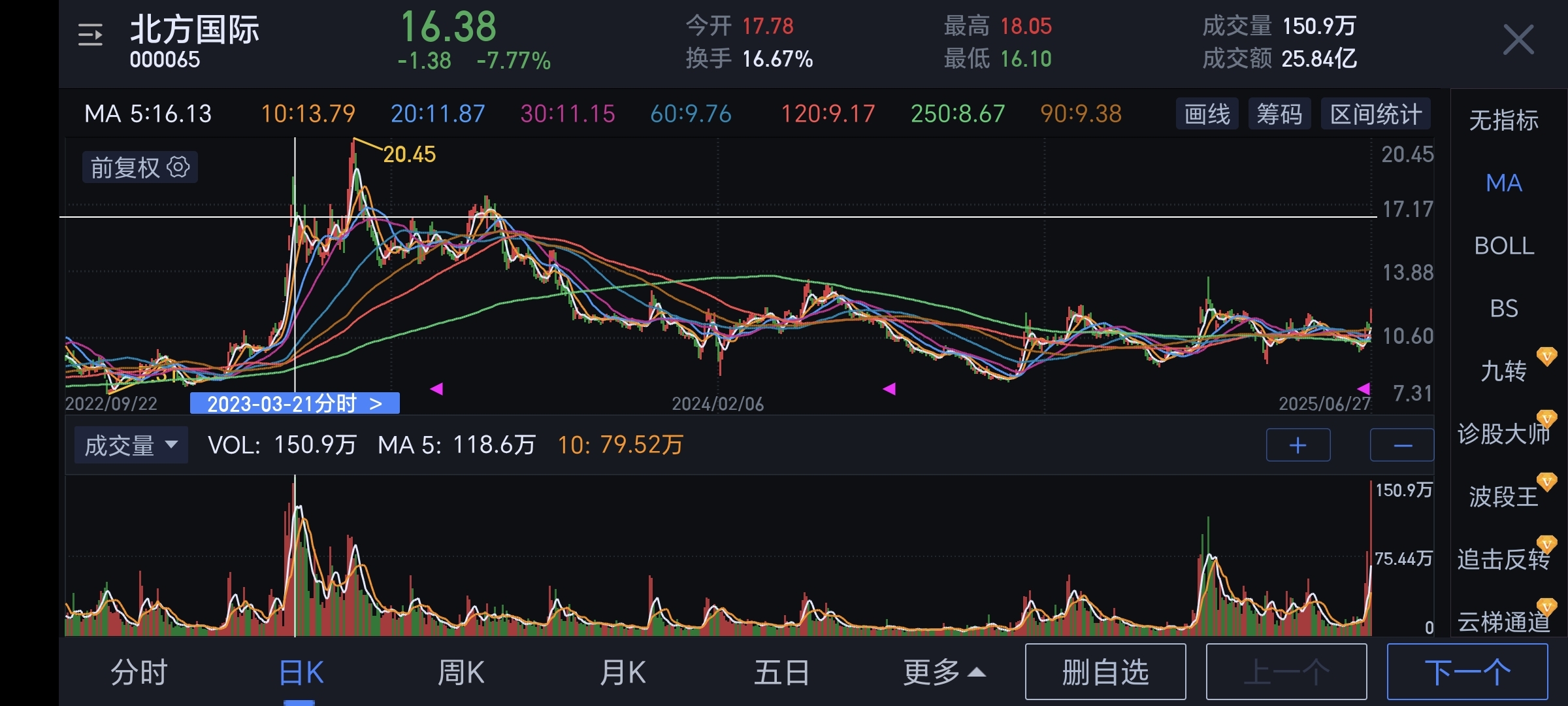
Task: Click the MA 60:9.76 label
Action: (691, 114)
